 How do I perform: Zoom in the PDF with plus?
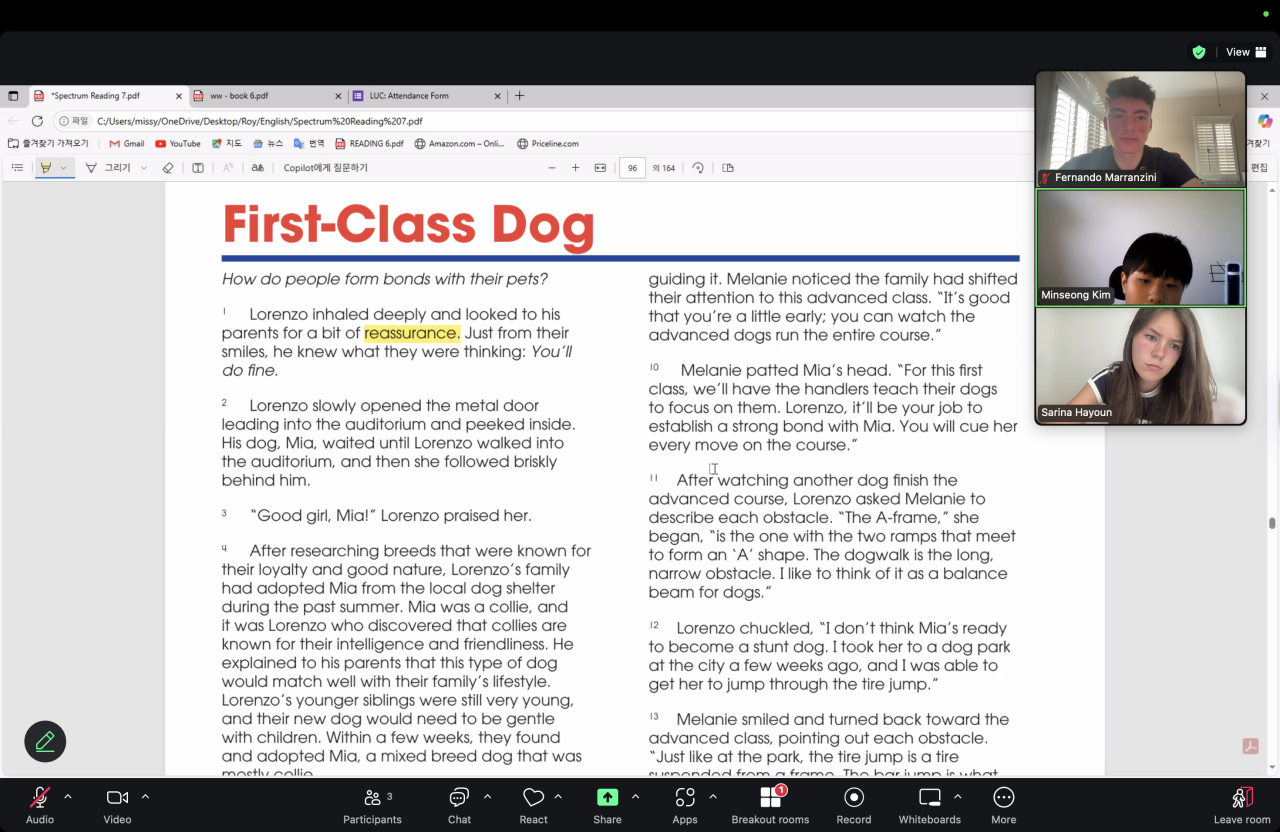point(575,168)
